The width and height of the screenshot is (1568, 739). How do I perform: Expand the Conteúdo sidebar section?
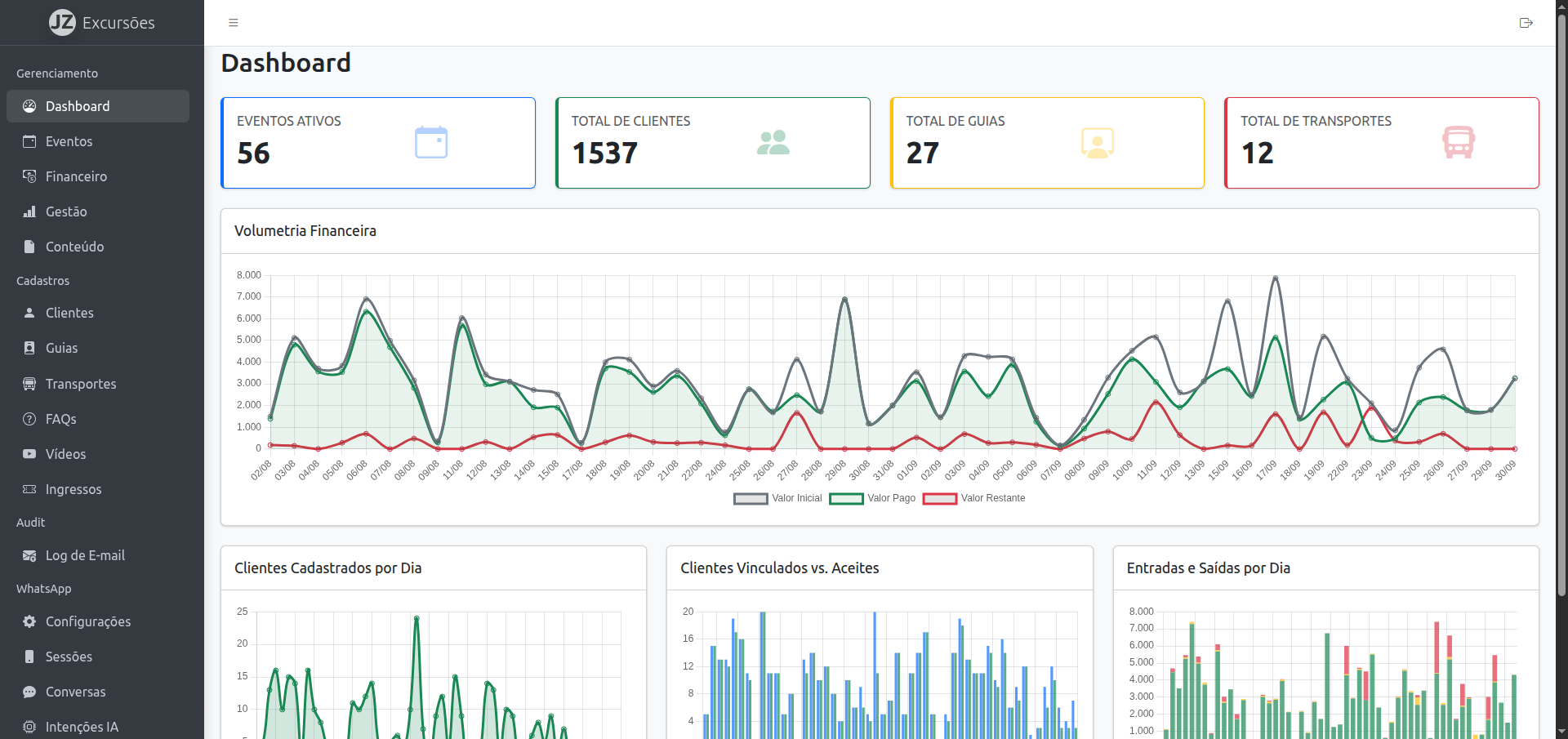tap(74, 247)
